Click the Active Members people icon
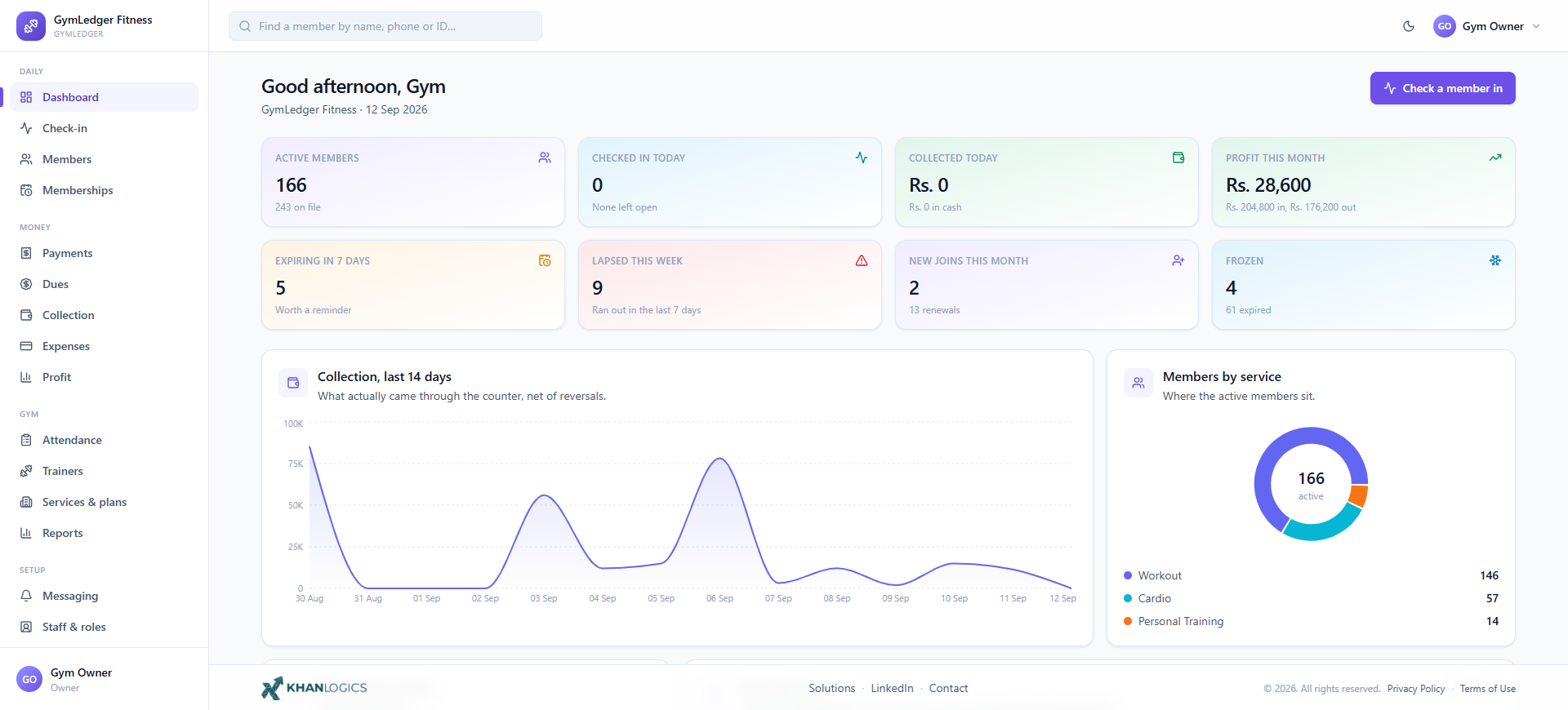This screenshot has width=1568, height=710. coord(545,158)
